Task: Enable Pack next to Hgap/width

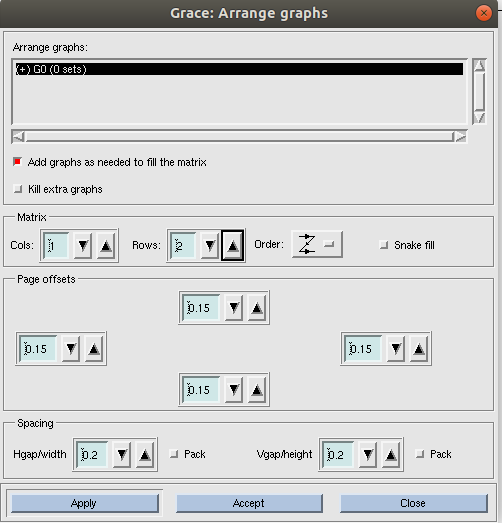Action: pyautogui.click(x=174, y=454)
